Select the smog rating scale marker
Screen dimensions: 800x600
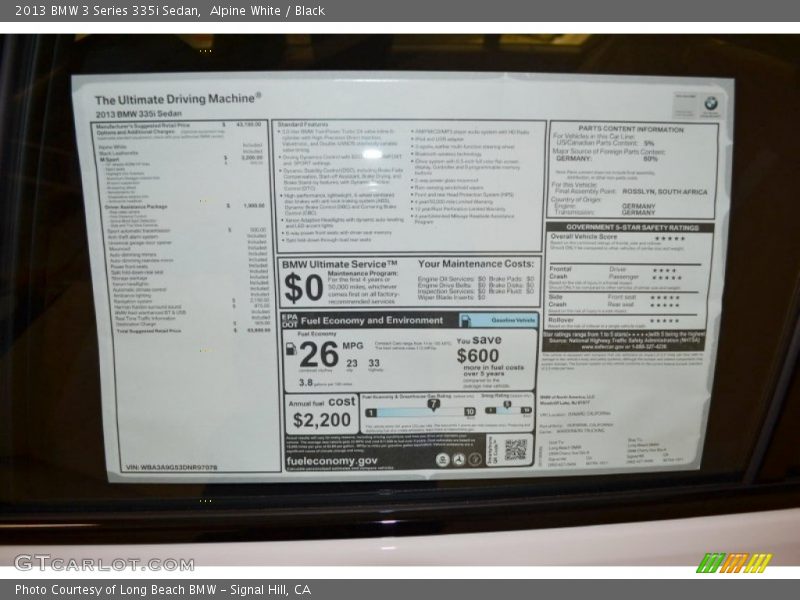[507, 405]
